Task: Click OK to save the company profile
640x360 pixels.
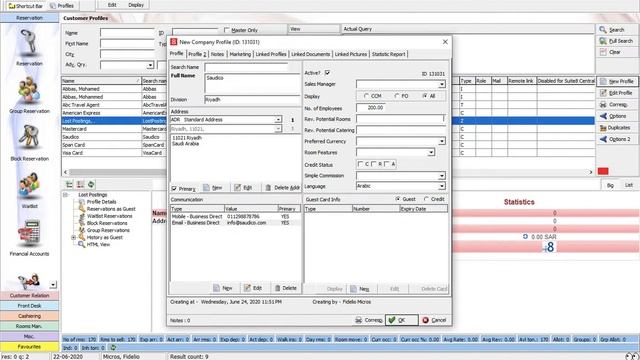Action: click(x=402, y=320)
